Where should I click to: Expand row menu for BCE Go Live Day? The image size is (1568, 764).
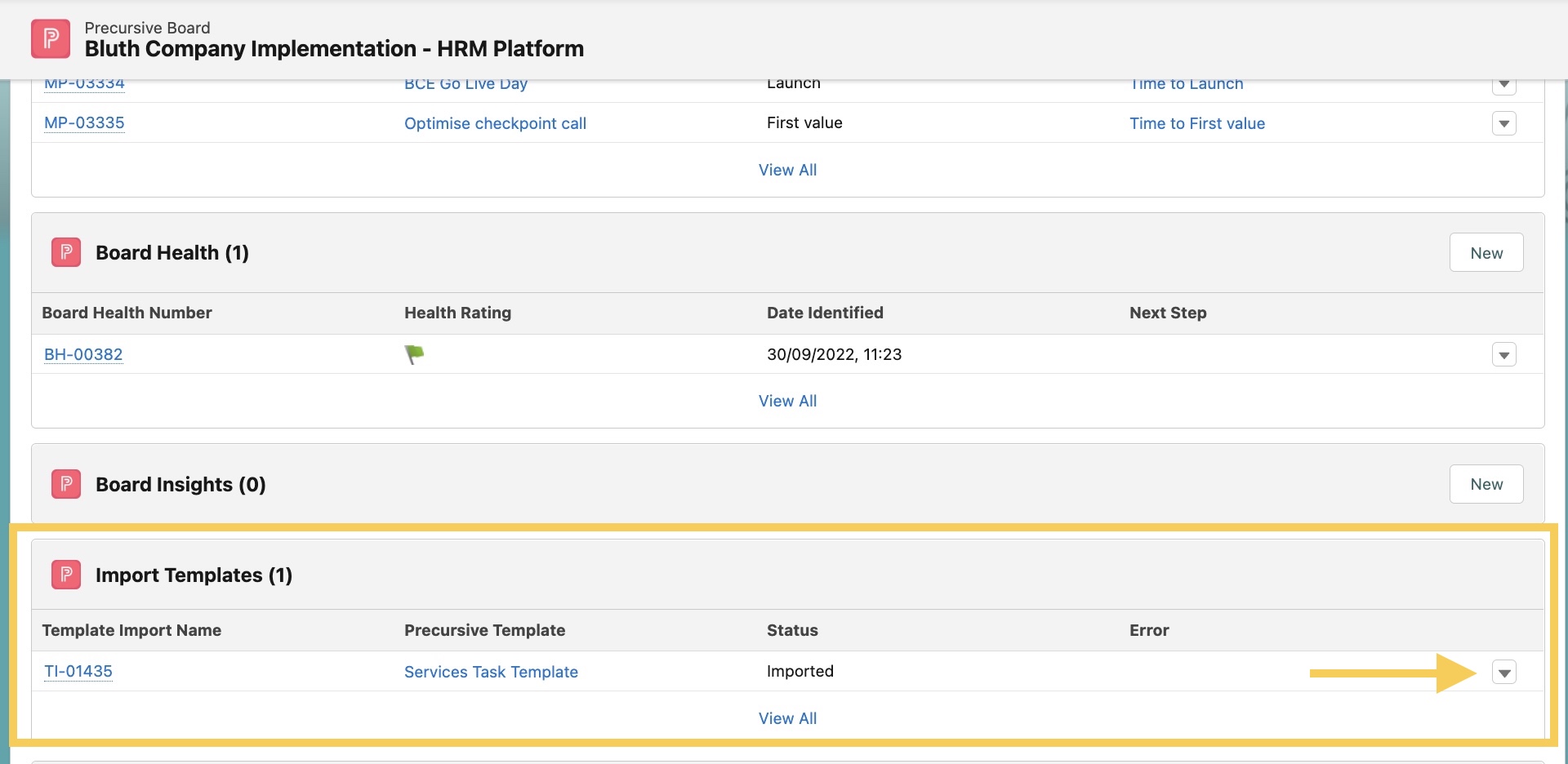point(1503,85)
